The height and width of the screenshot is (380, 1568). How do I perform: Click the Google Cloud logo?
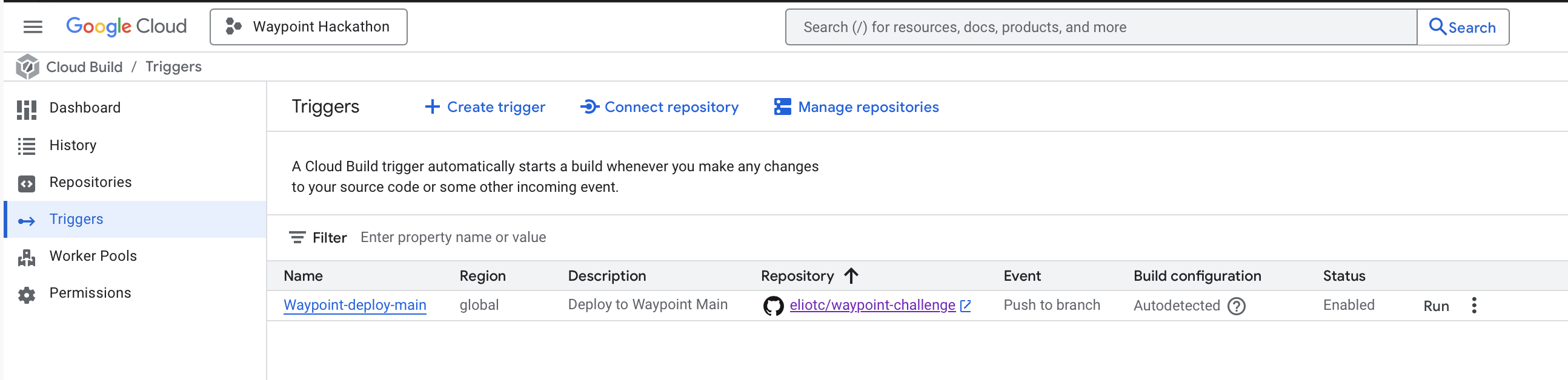pos(126,27)
